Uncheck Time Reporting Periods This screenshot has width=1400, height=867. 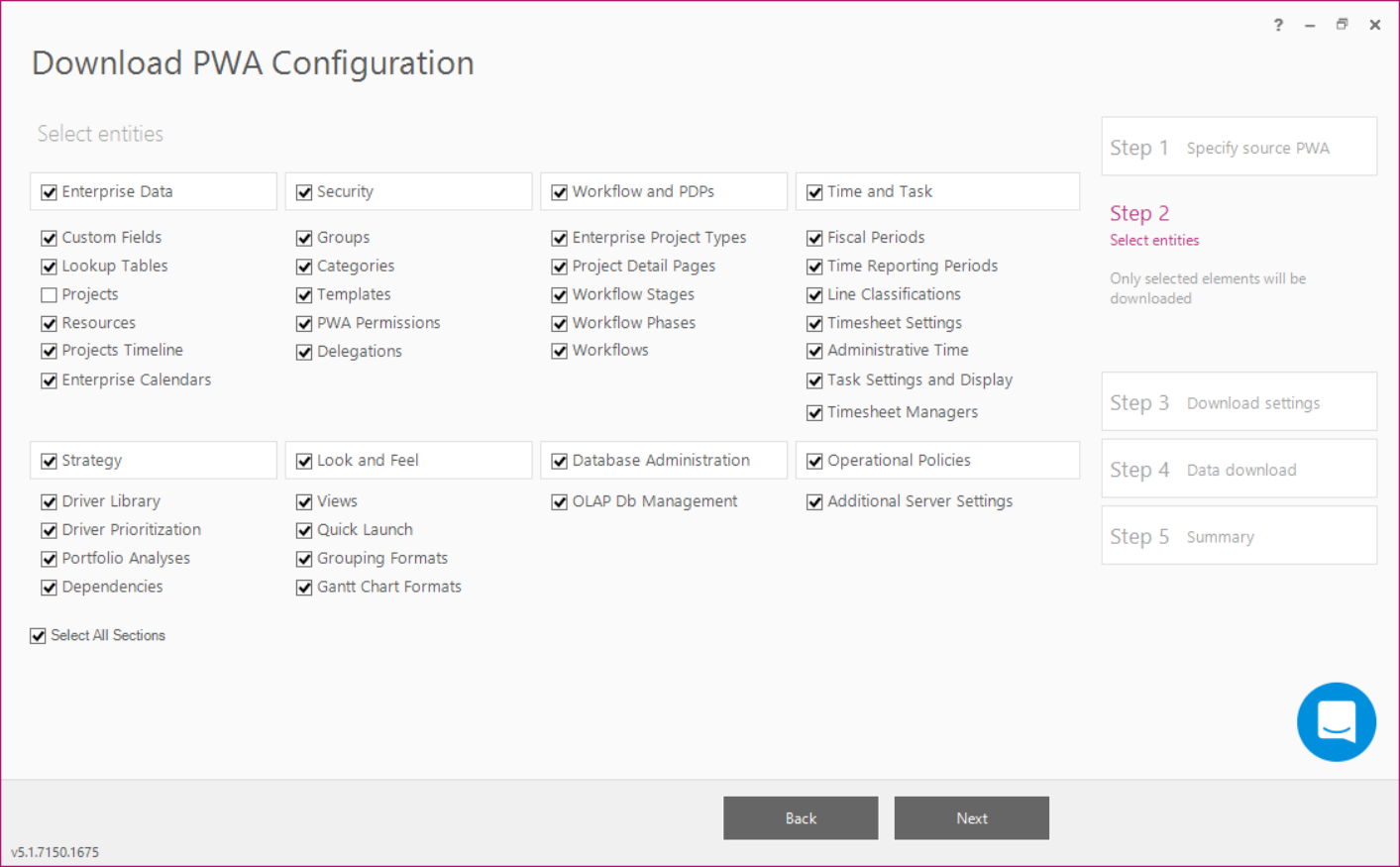pyautogui.click(x=814, y=267)
